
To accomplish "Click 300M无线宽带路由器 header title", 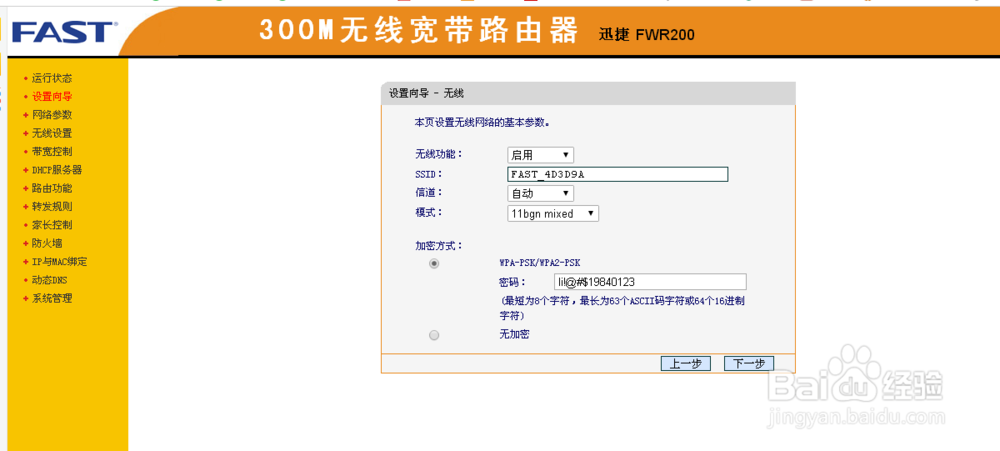I will 418,31.
